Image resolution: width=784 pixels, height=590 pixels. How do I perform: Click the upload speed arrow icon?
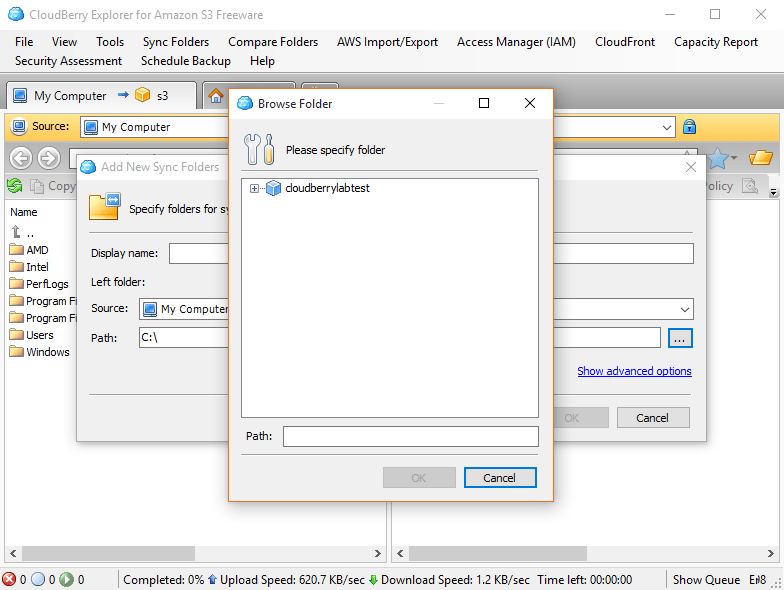(212, 580)
